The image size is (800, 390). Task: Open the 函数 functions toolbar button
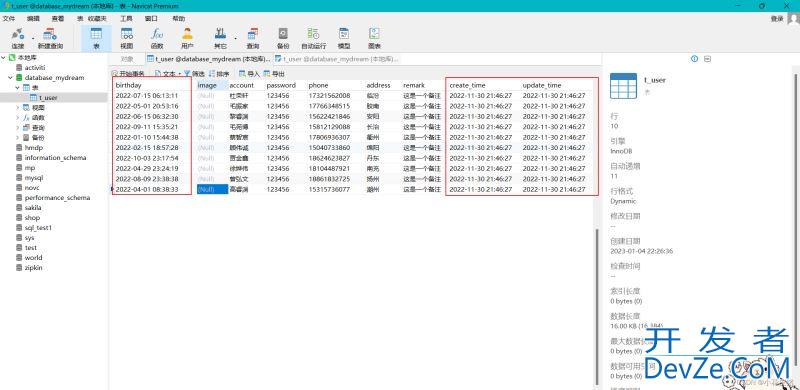point(157,38)
